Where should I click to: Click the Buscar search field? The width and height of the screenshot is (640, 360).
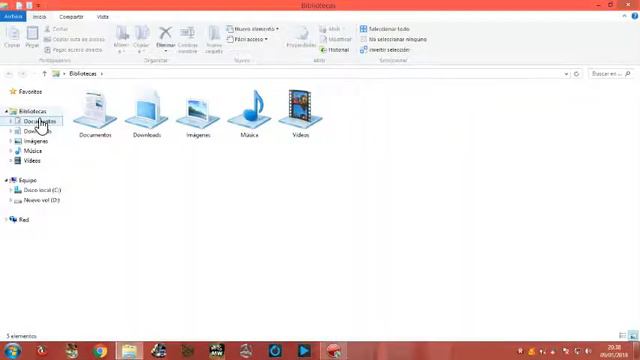611,74
